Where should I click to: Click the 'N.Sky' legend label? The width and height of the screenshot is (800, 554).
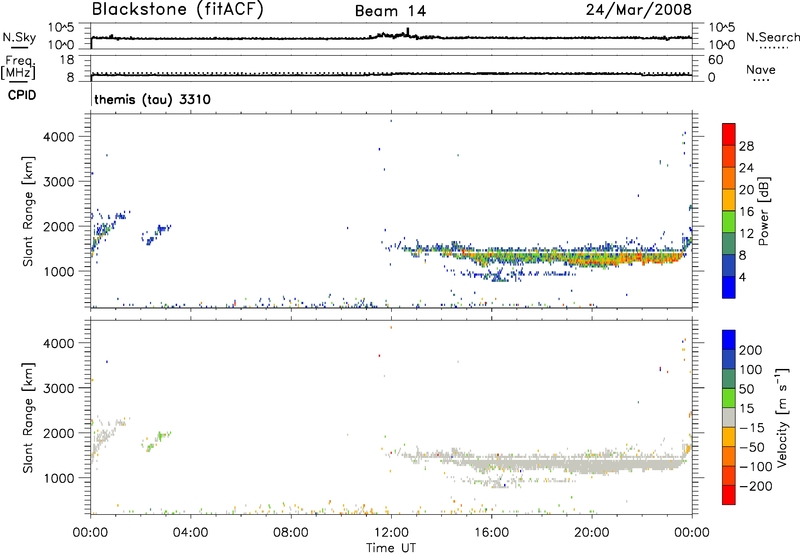pyautogui.click(x=19, y=37)
